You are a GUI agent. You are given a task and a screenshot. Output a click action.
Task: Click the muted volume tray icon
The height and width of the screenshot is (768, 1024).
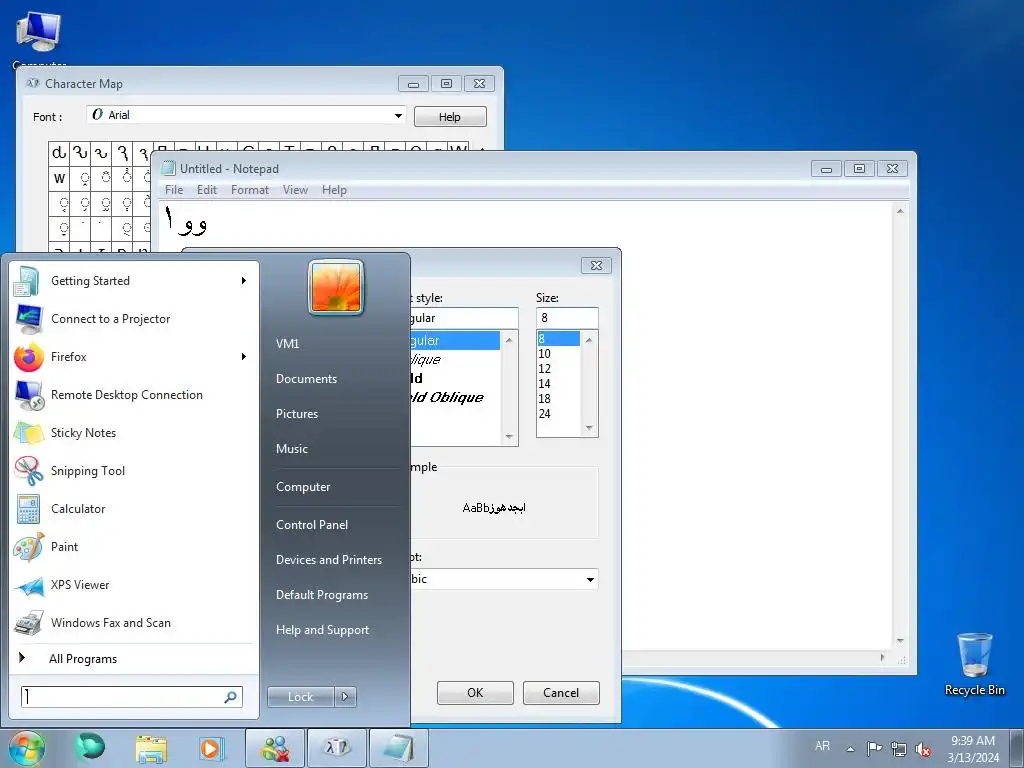(923, 748)
